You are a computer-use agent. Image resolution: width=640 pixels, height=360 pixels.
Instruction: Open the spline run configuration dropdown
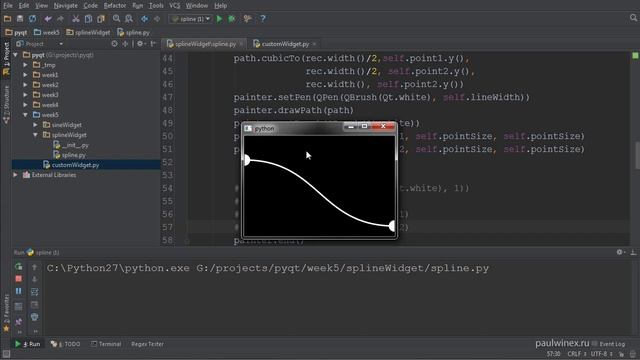[191, 19]
